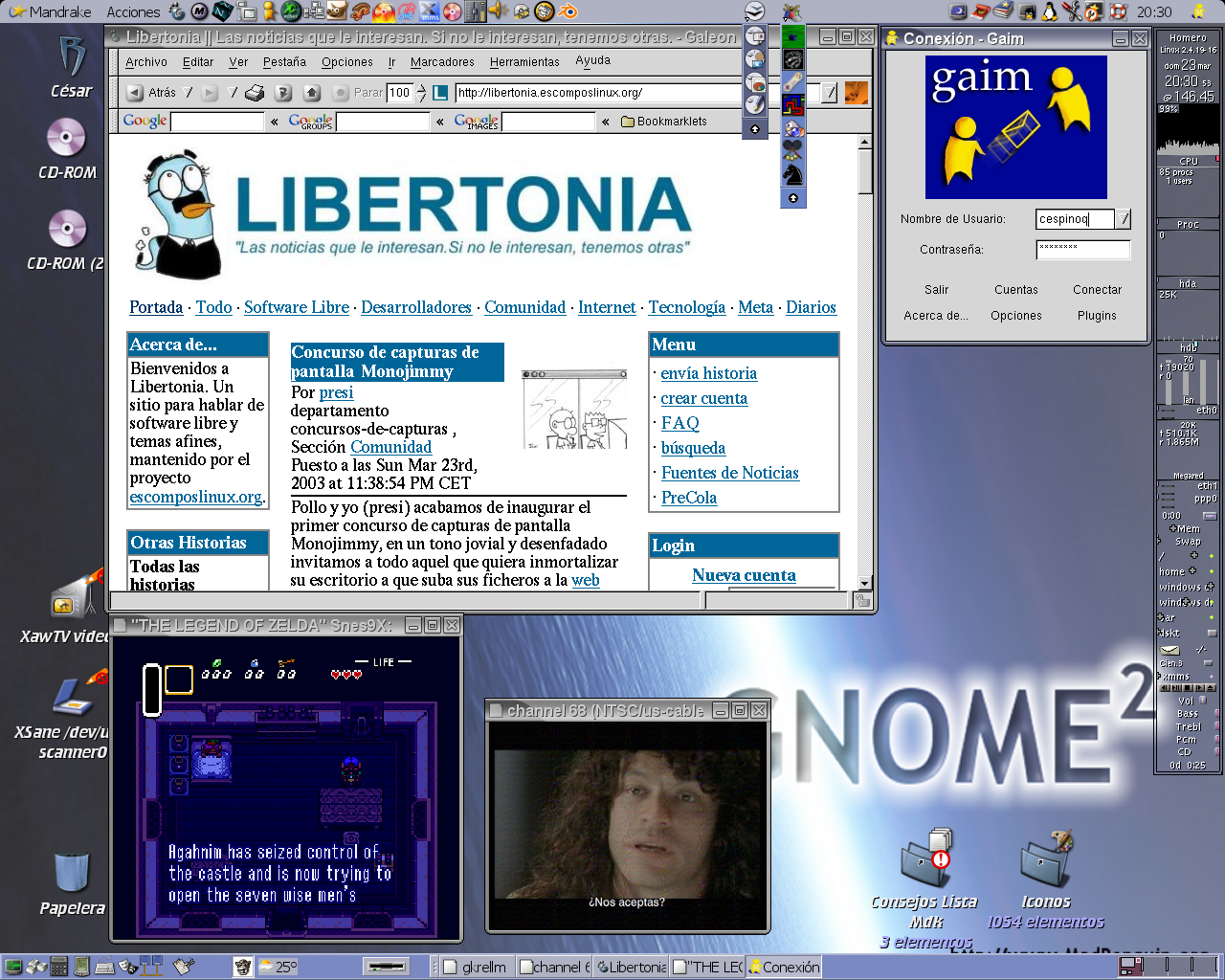This screenshot has height=980, width=1225.
Task: Open the Papelera trash icon
Action: [72, 883]
